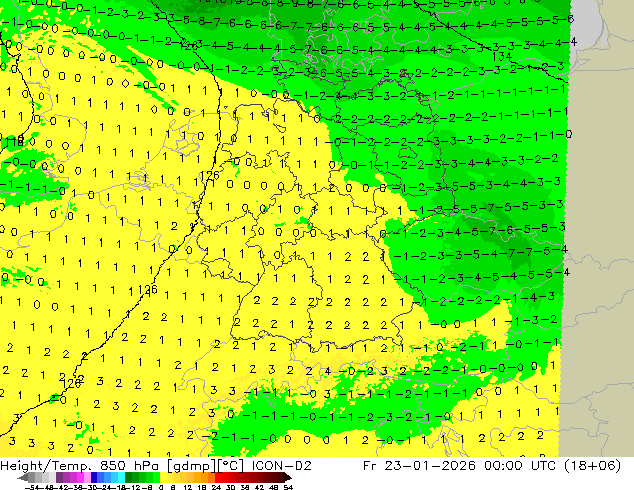Click the '[gdmp][°C]' units label
Screen dimensions: 634x490
coord(206,466)
